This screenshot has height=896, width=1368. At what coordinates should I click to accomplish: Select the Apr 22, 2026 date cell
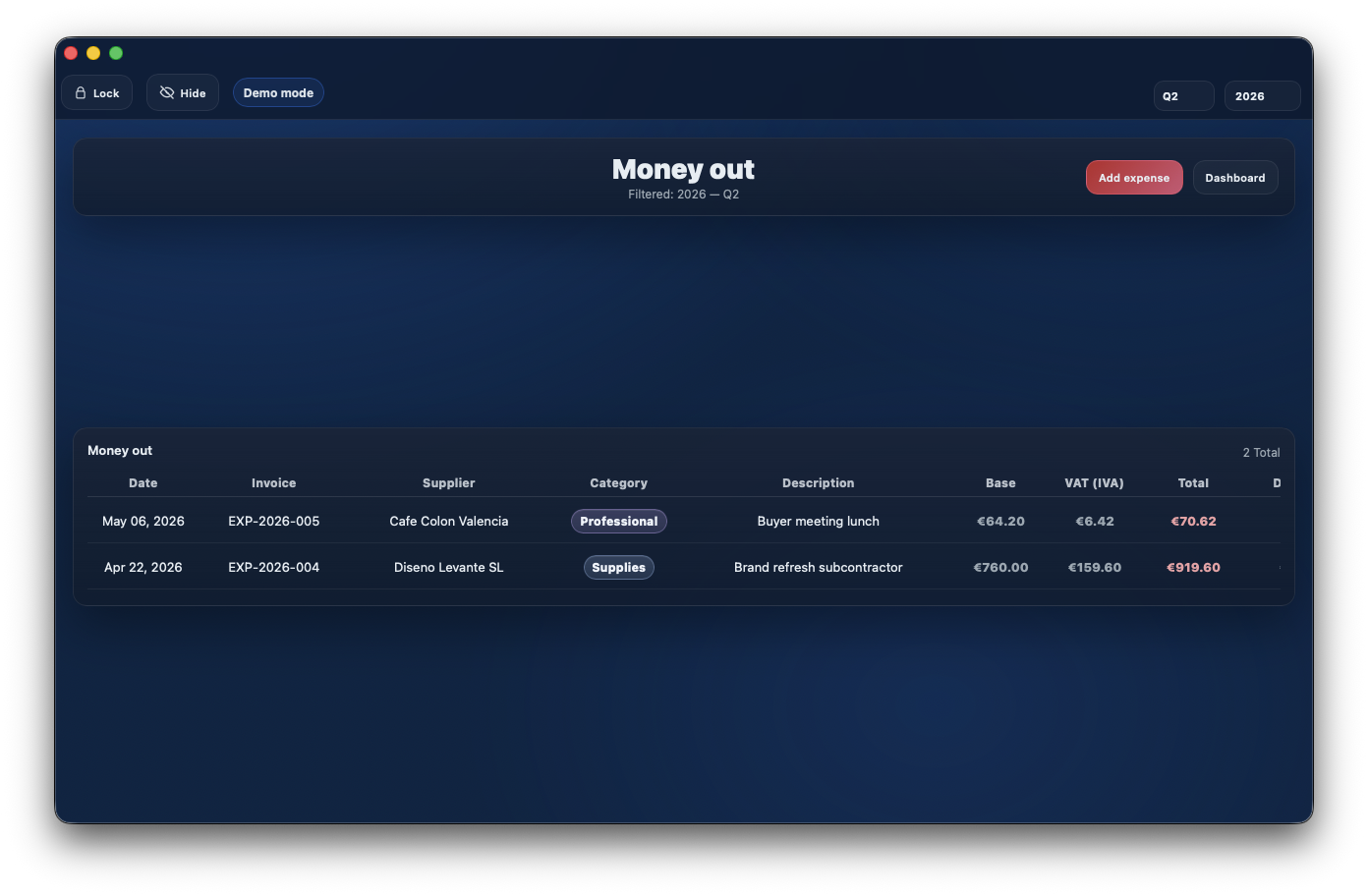tap(143, 568)
